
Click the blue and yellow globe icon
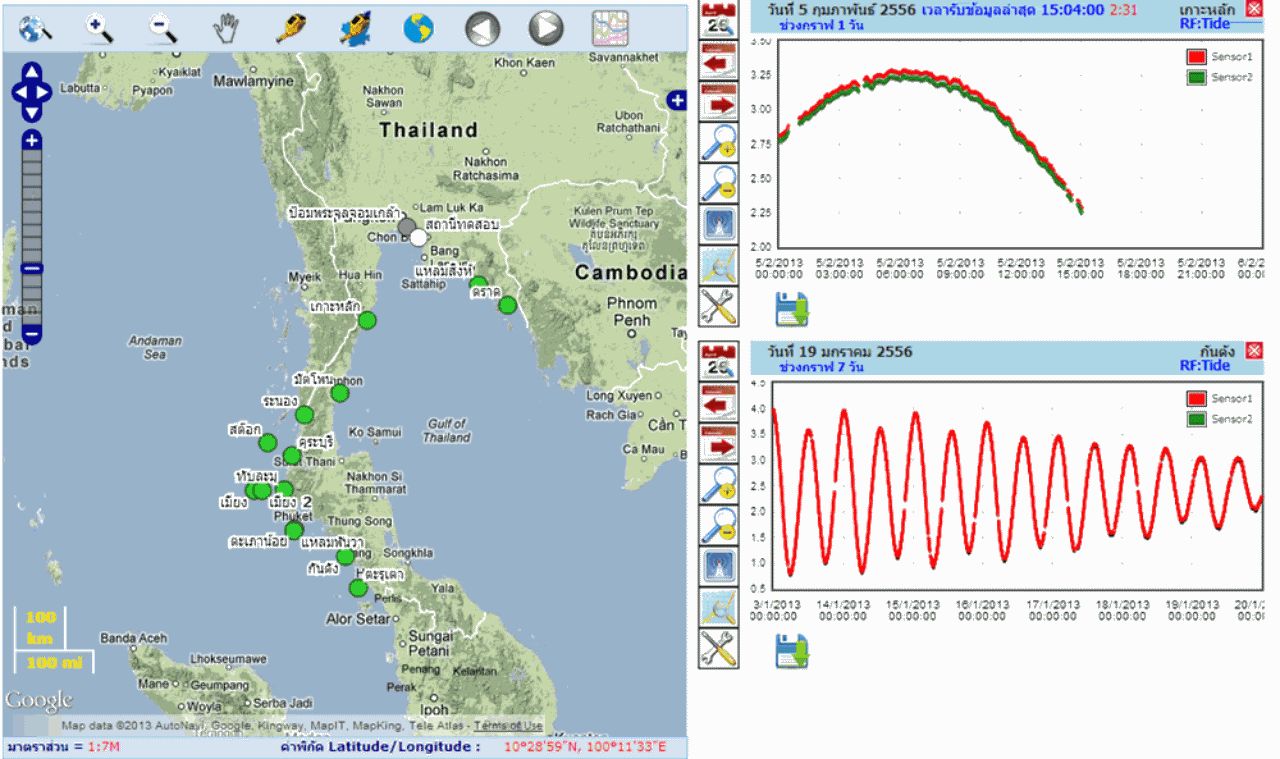click(x=418, y=28)
